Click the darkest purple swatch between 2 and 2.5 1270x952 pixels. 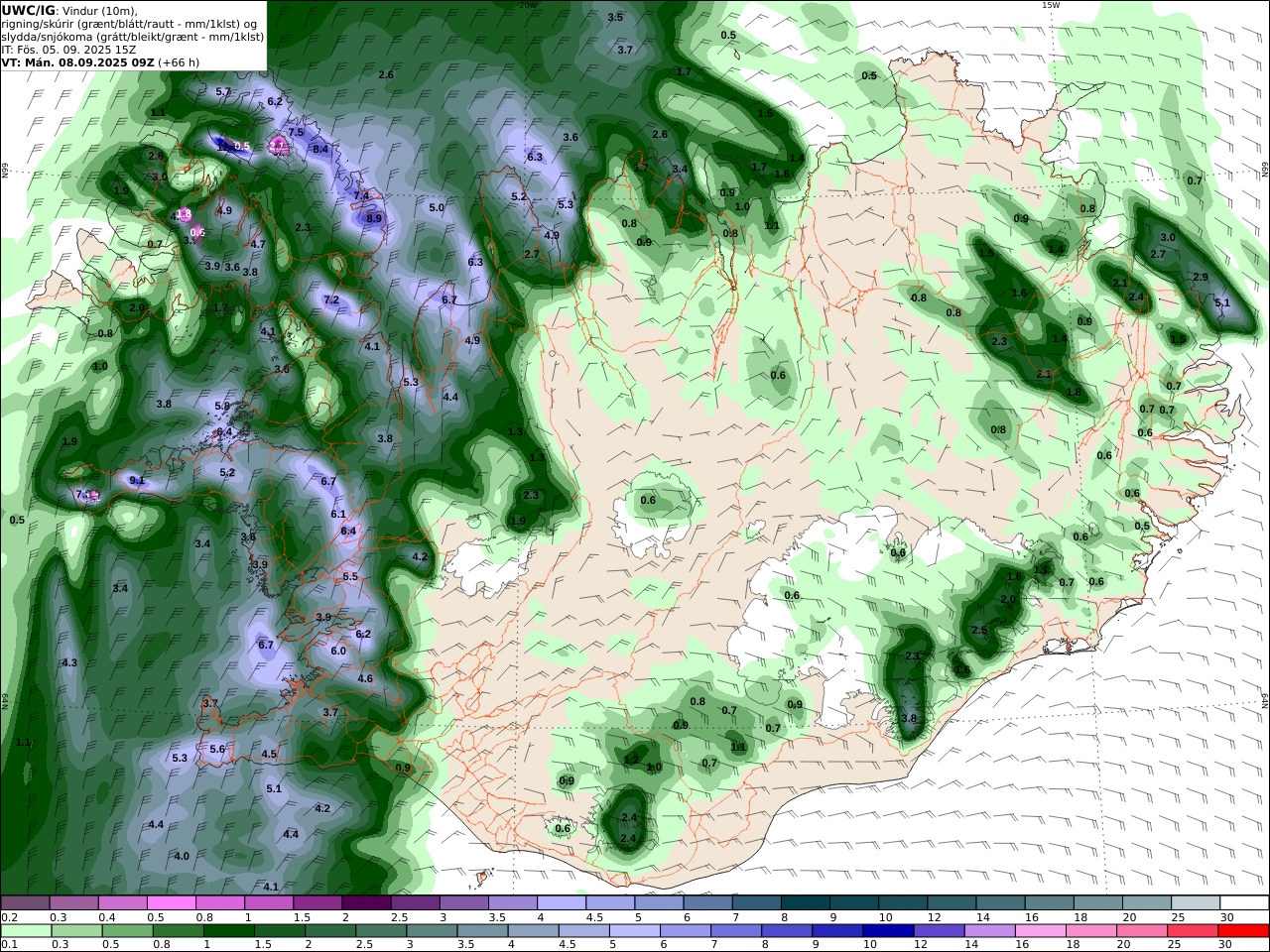pos(366,903)
